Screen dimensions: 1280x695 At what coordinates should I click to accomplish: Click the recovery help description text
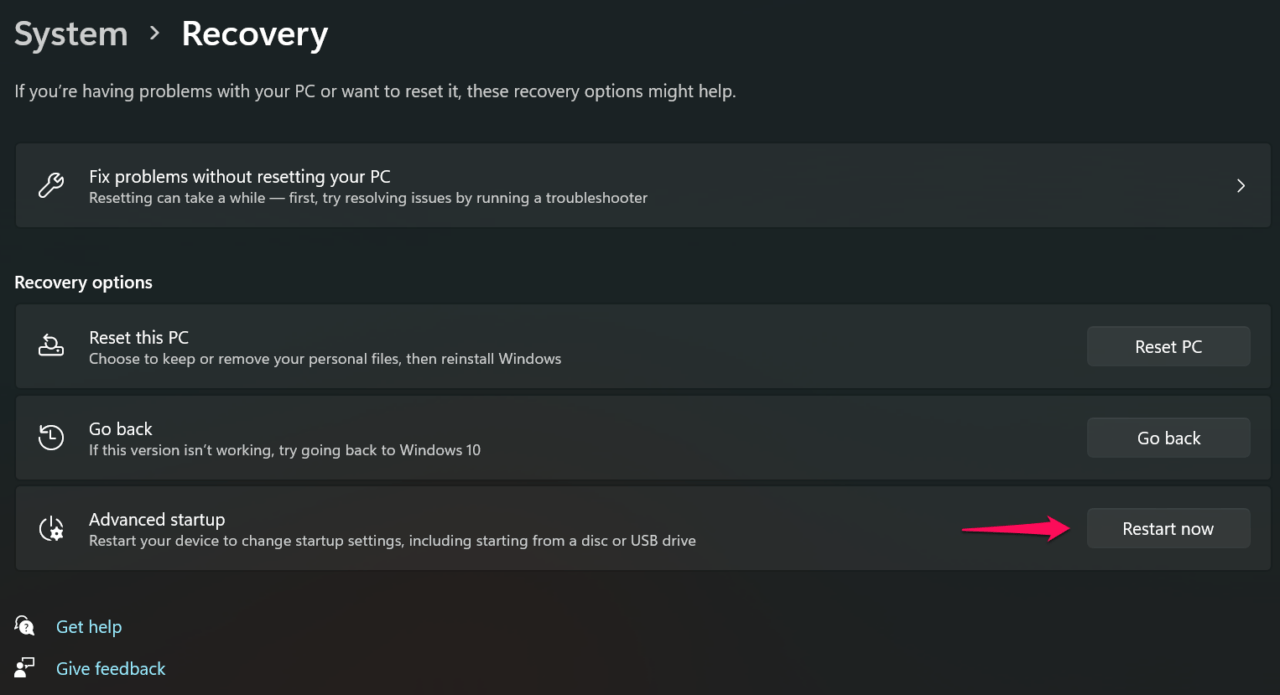(374, 91)
